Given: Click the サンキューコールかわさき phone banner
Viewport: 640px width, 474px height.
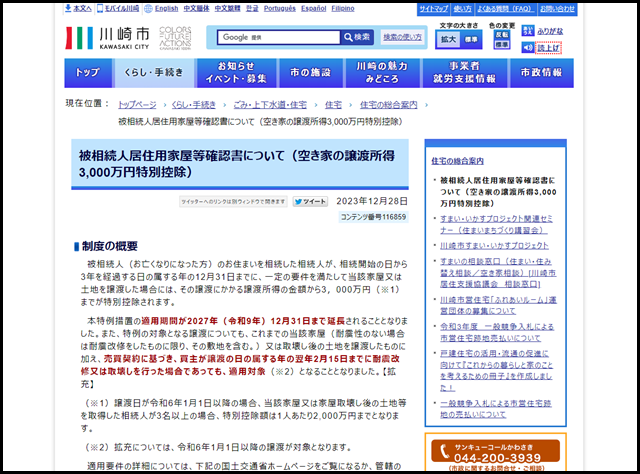Looking at the screenshot, I should pos(496,454).
